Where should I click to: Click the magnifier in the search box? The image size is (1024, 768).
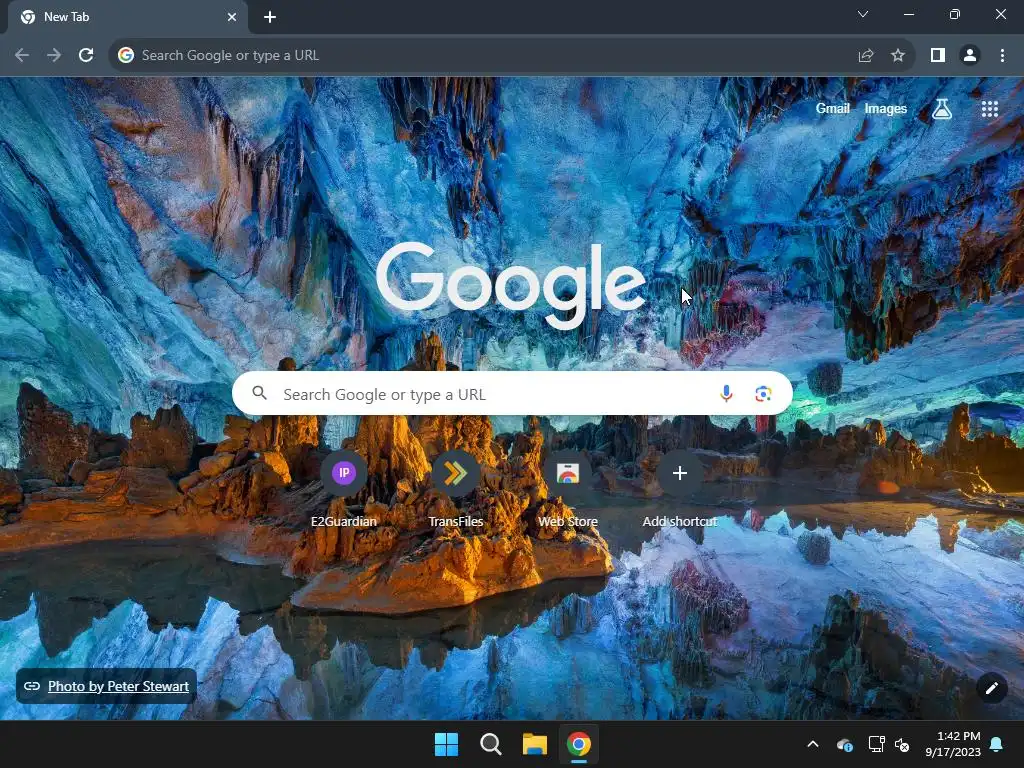point(259,393)
